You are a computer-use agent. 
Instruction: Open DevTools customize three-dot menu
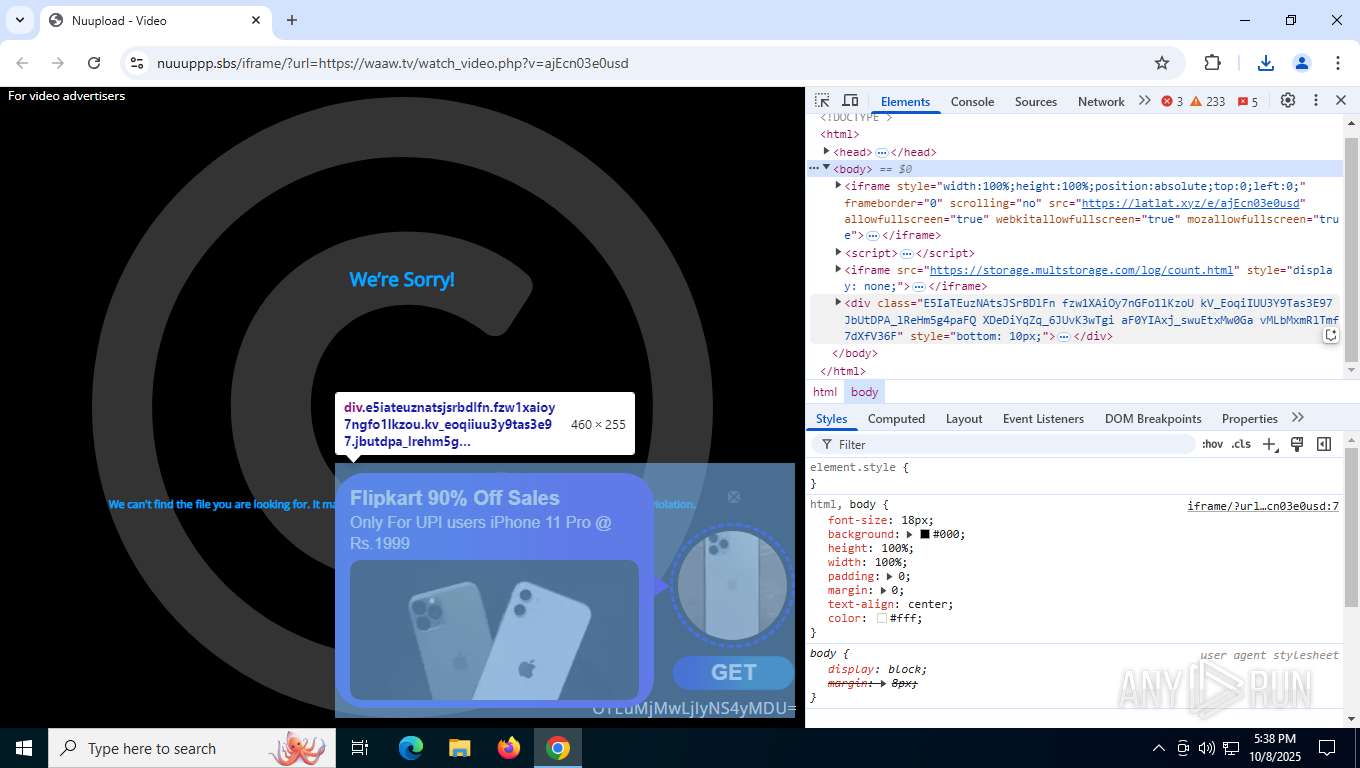coord(1316,100)
